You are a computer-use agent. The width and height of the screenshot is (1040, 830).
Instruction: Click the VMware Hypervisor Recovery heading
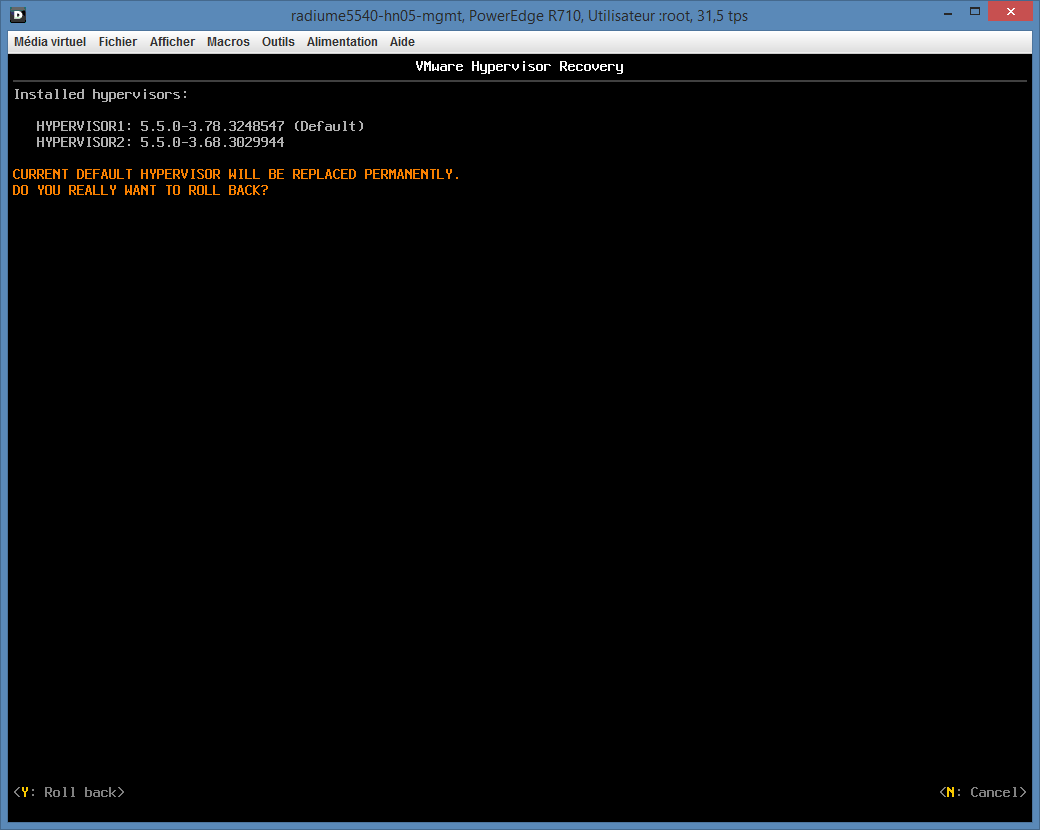click(x=519, y=66)
